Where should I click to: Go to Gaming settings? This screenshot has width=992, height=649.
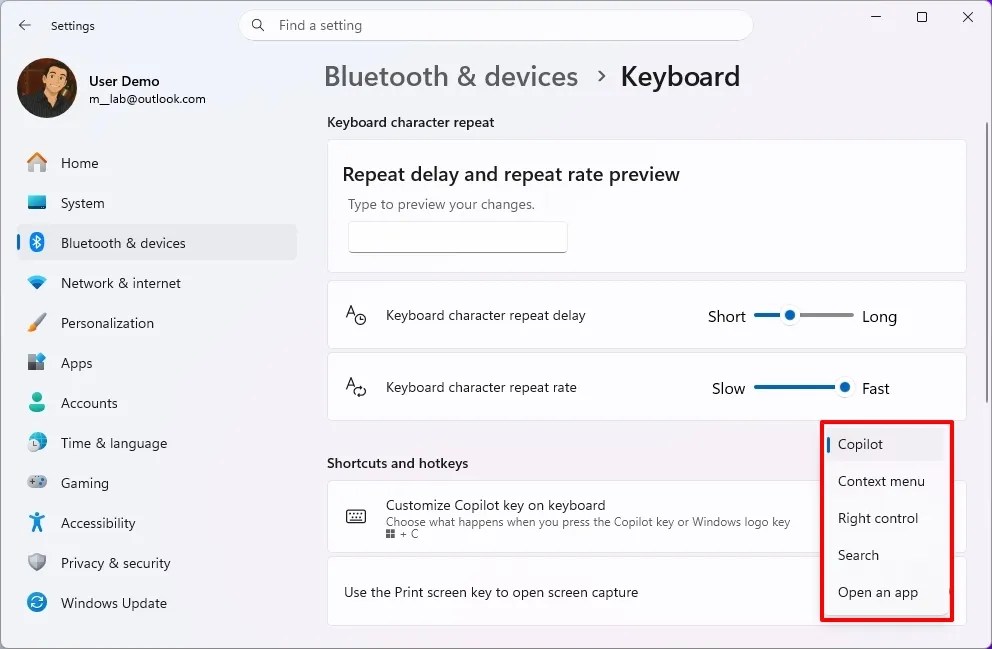tap(157, 483)
